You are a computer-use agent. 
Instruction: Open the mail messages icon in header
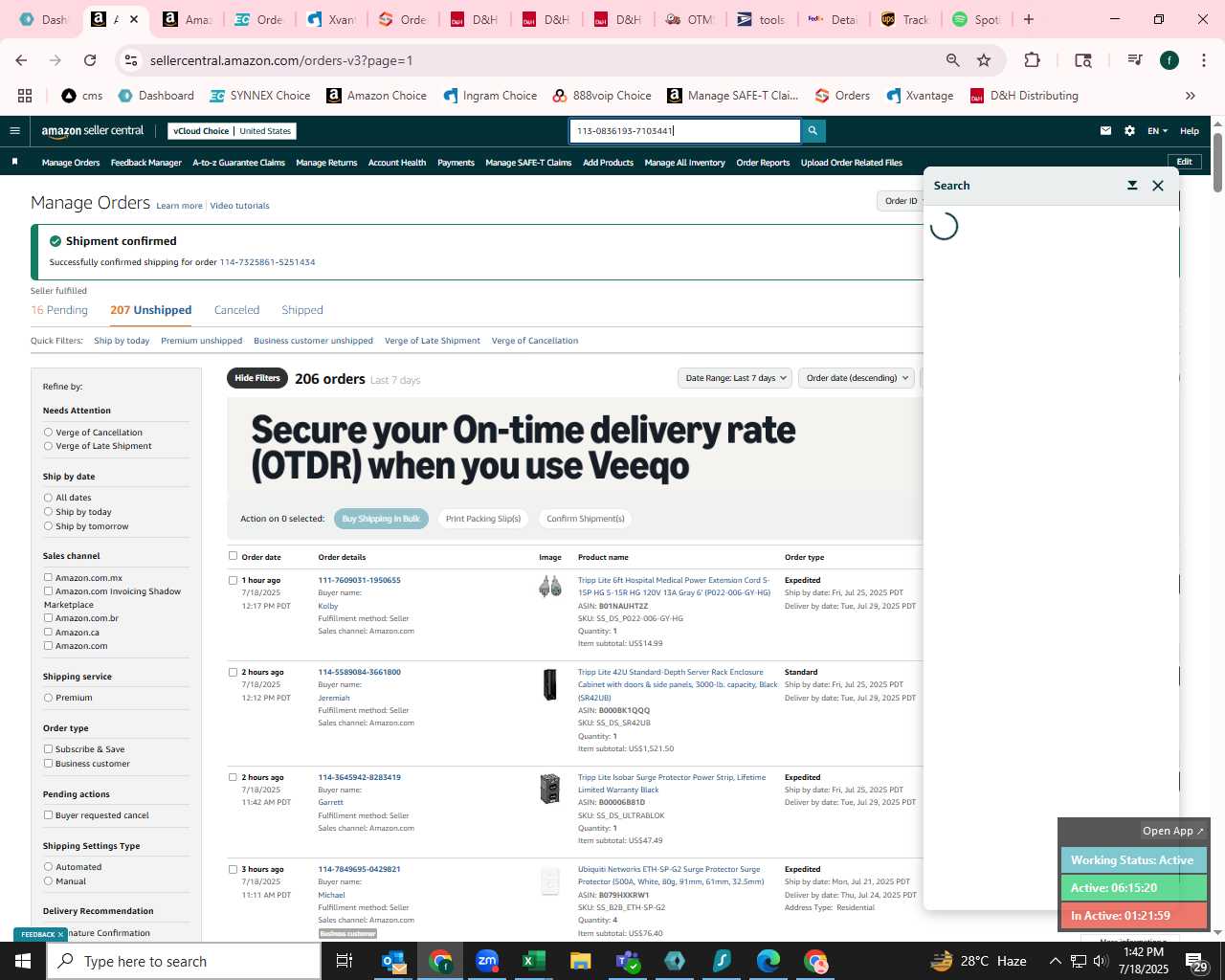(1105, 131)
